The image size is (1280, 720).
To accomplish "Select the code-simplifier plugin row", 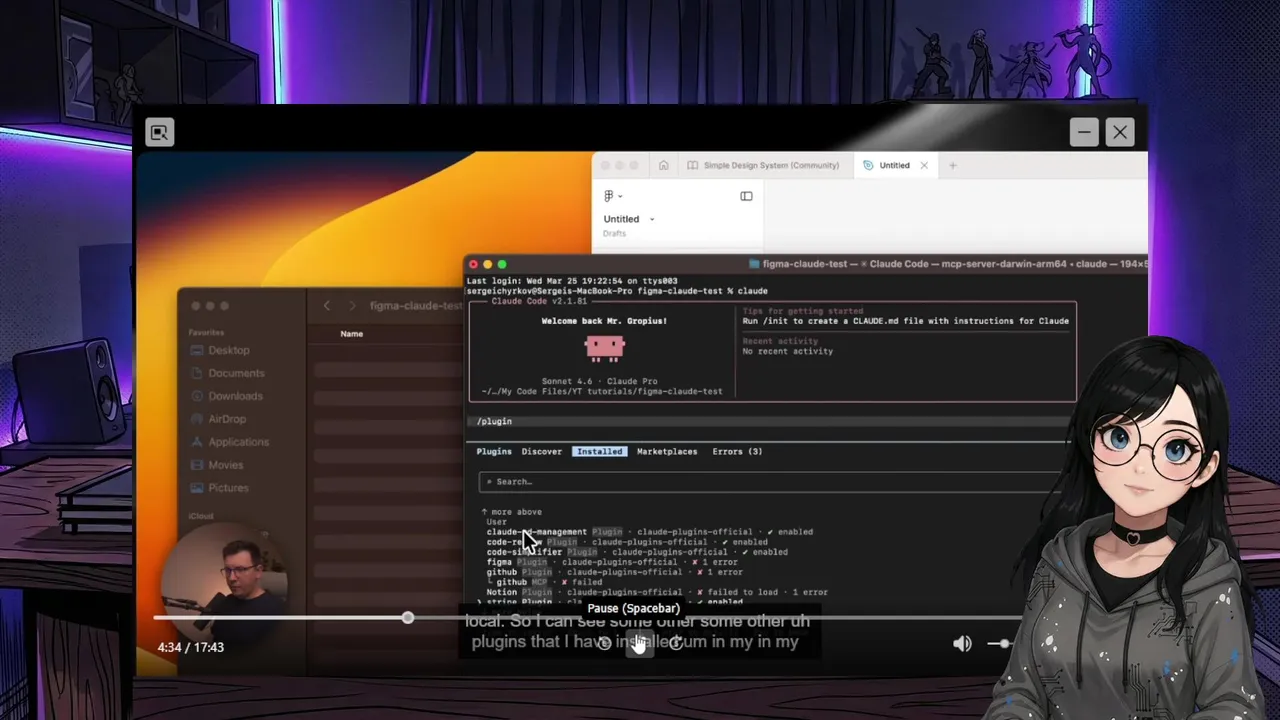I will (637, 552).
